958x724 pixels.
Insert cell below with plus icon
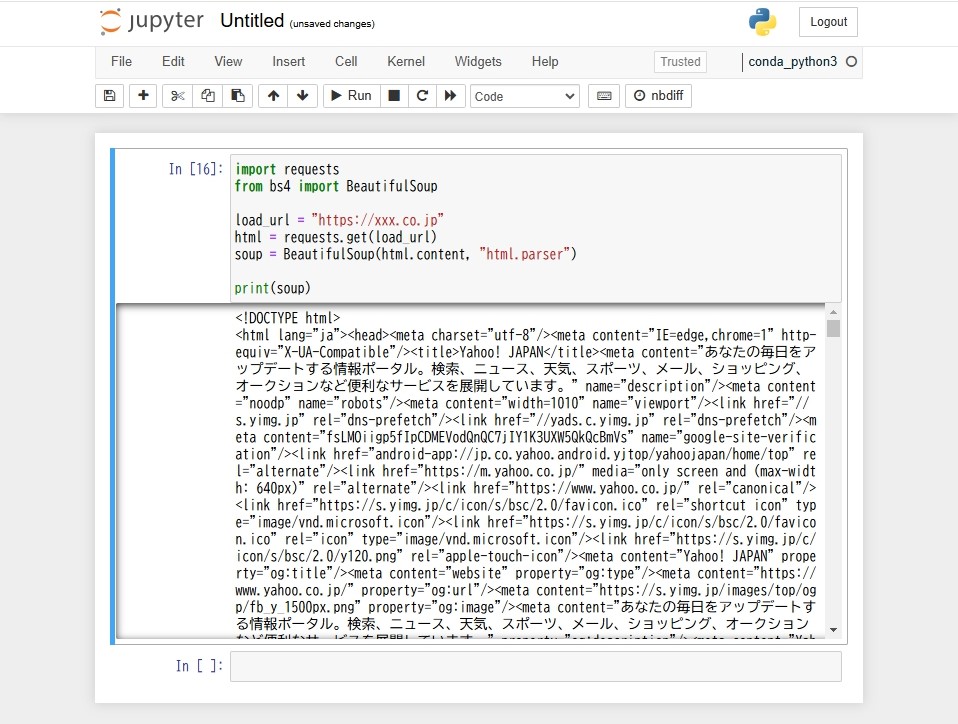[143, 96]
